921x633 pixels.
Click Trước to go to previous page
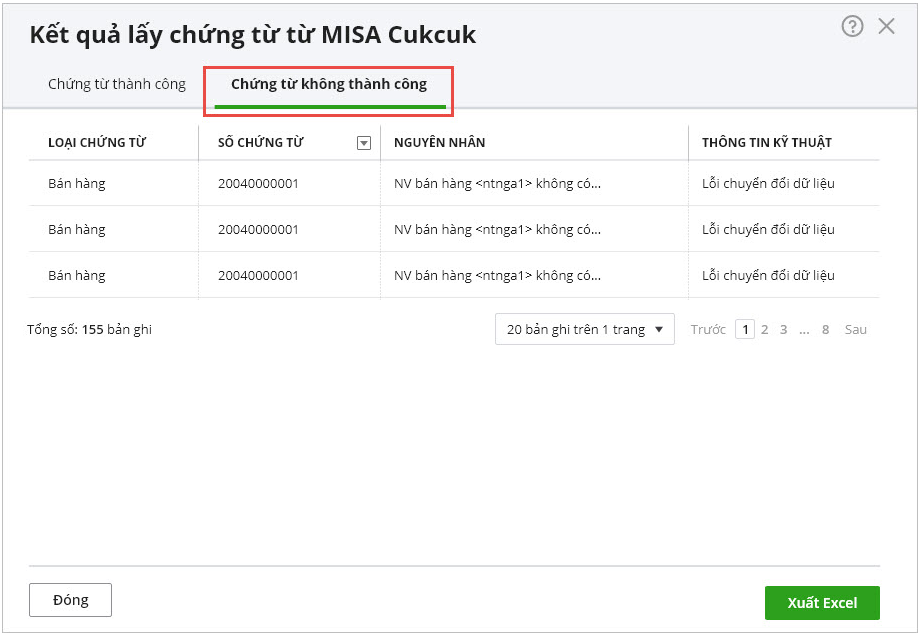click(708, 329)
